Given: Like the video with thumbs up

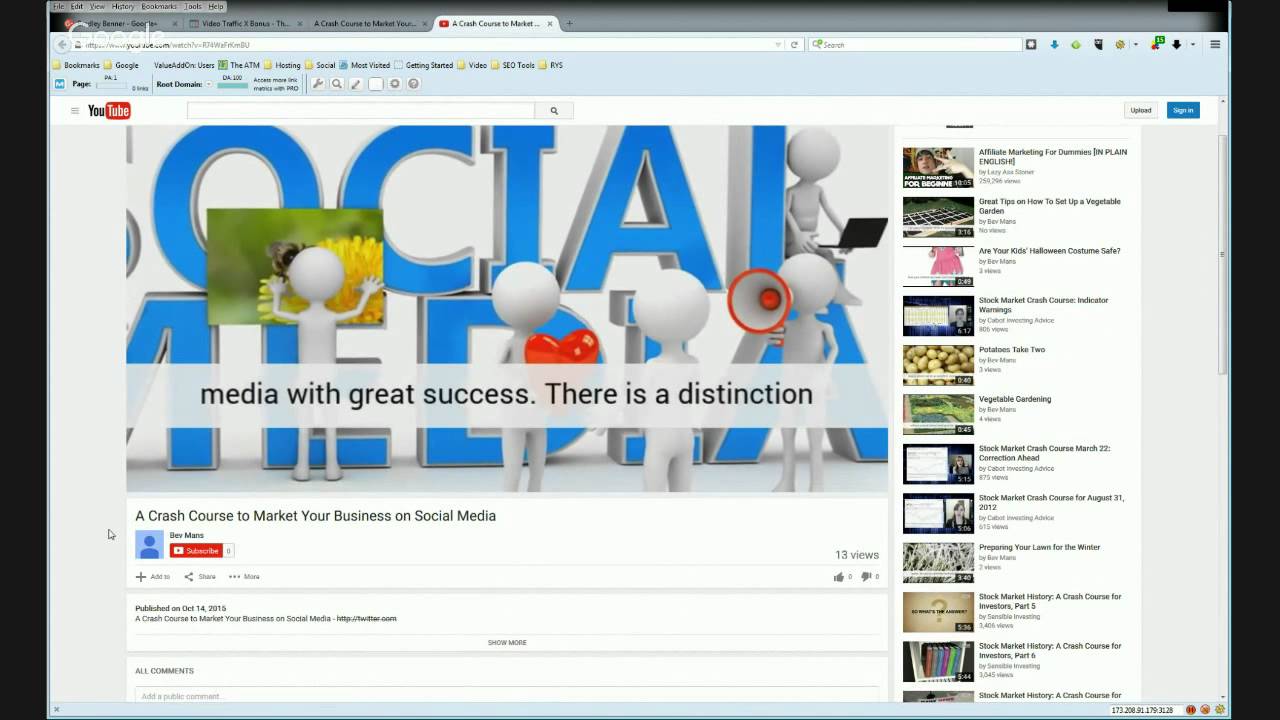Looking at the screenshot, I should point(839,577).
